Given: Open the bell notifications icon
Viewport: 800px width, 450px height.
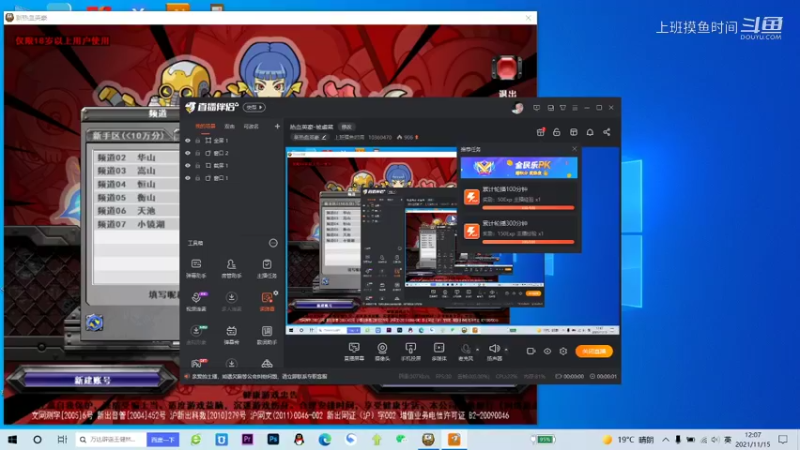Looking at the screenshot, I should (x=590, y=132).
